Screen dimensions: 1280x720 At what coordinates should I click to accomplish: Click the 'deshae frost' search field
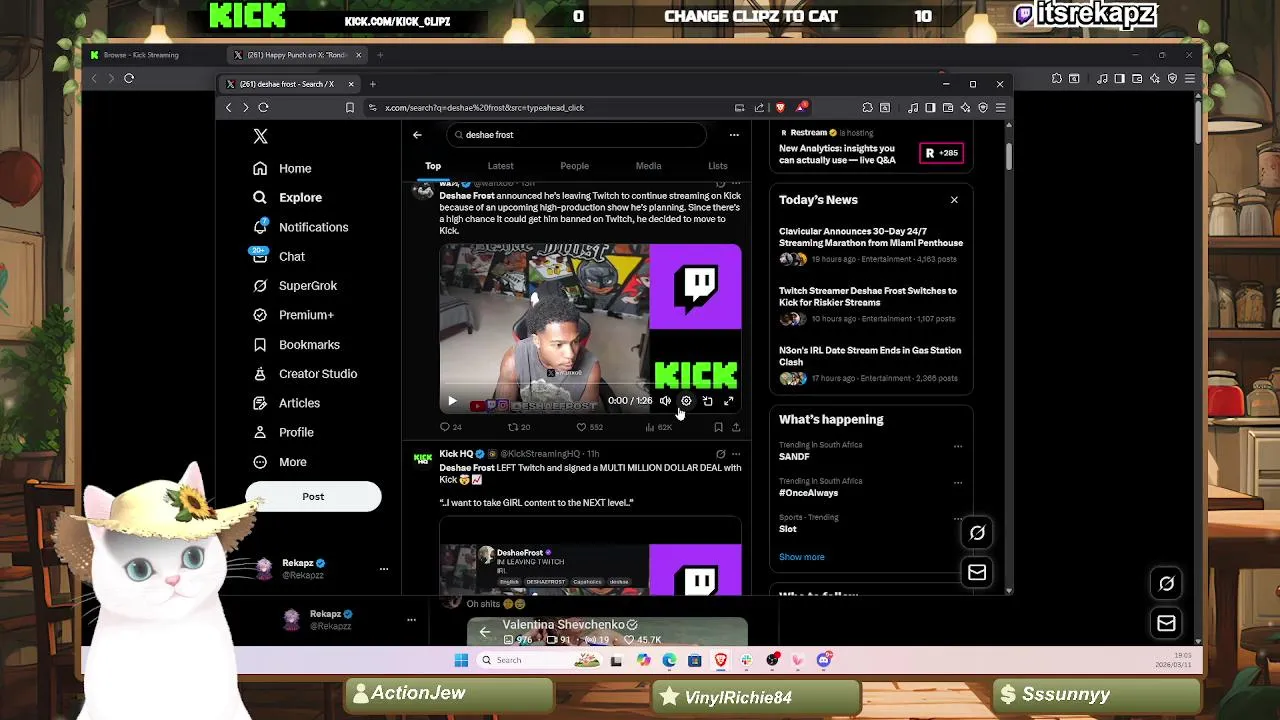click(x=576, y=135)
